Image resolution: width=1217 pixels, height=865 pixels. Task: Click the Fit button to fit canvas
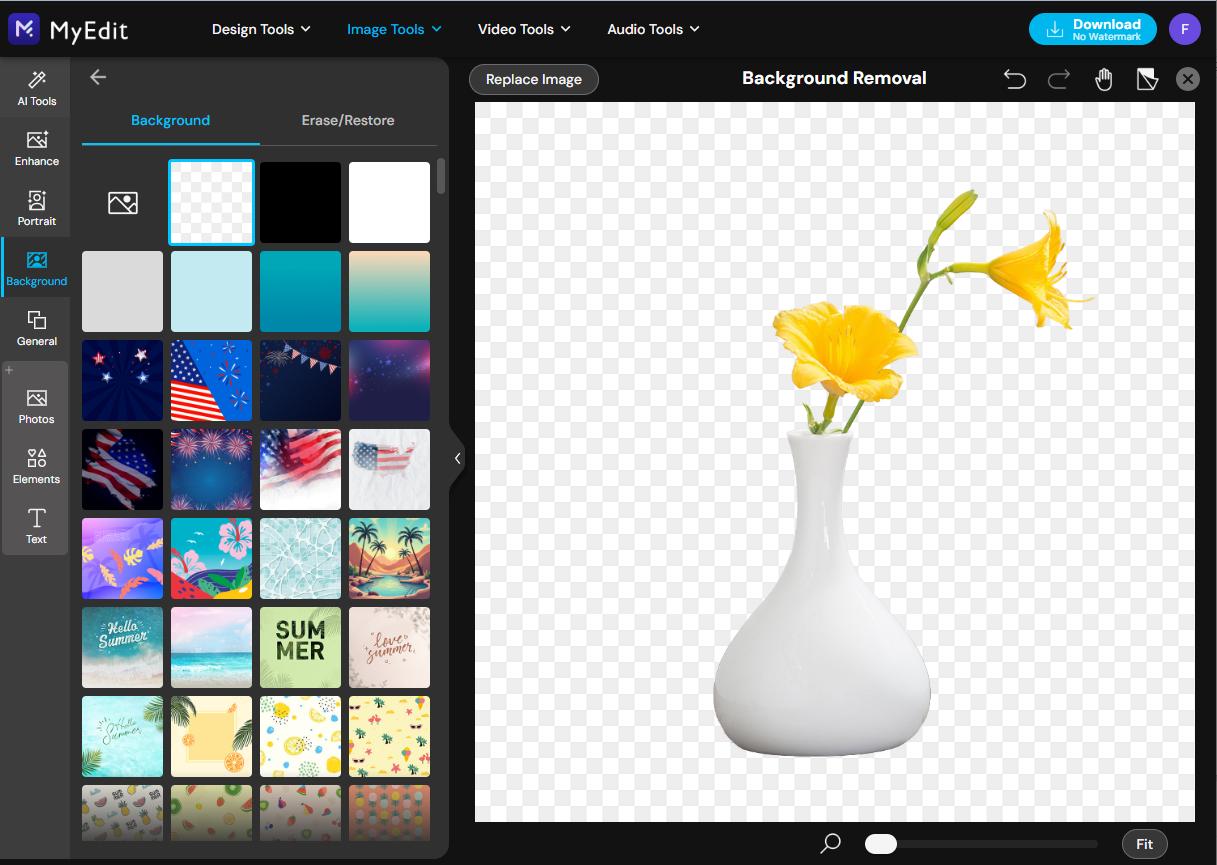1144,844
